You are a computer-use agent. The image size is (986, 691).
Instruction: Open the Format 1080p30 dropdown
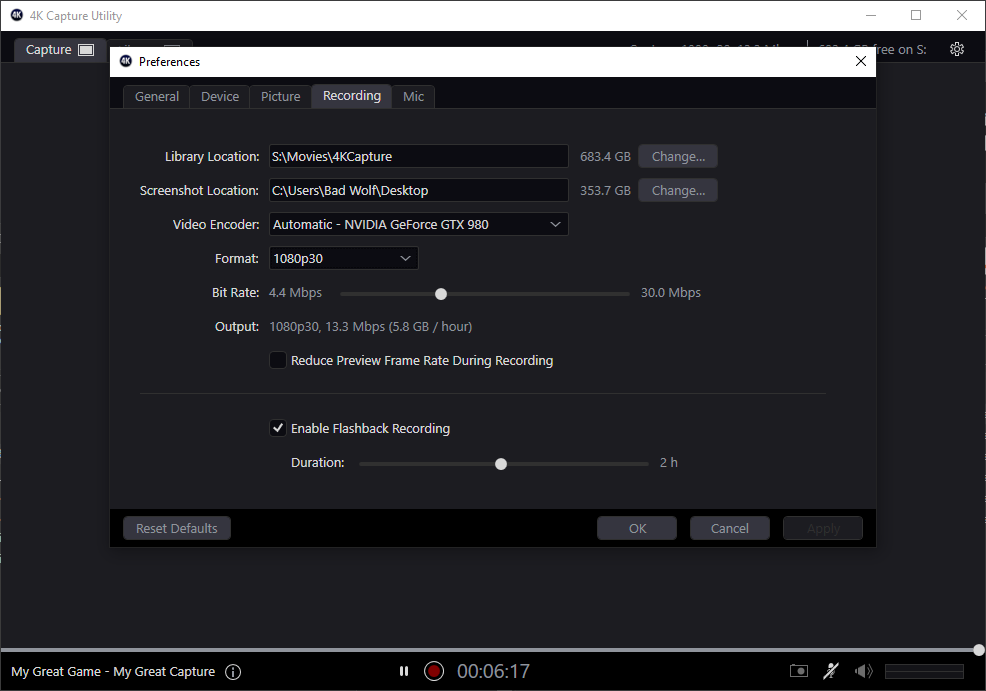pyautogui.click(x=343, y=258)
